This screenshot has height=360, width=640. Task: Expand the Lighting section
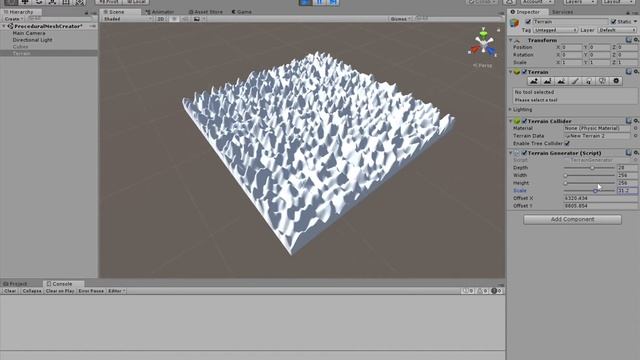tap(511, 109)
